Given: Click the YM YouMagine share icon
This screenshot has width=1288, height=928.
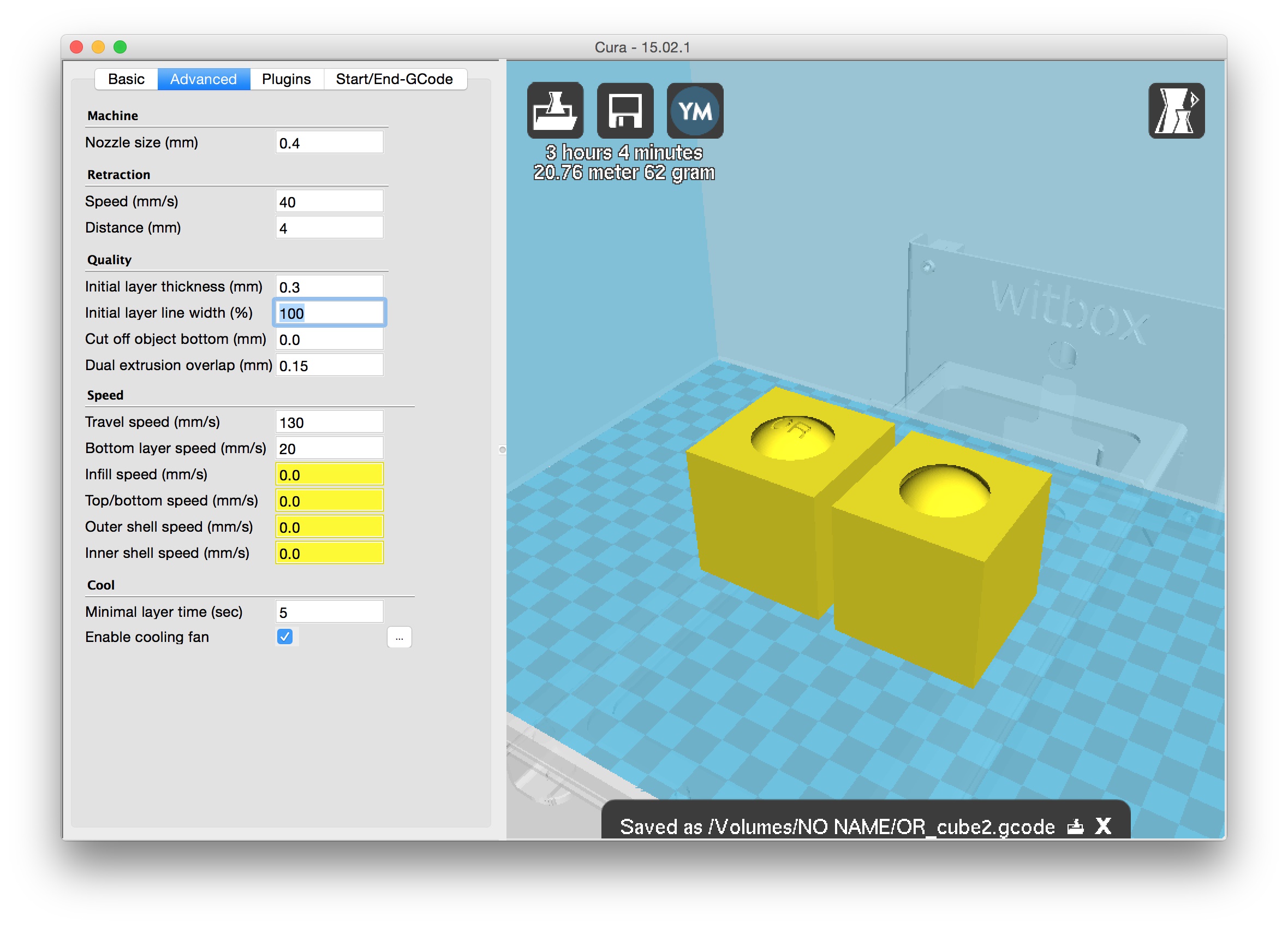Looking at the screenshot, I should (695, 110).
